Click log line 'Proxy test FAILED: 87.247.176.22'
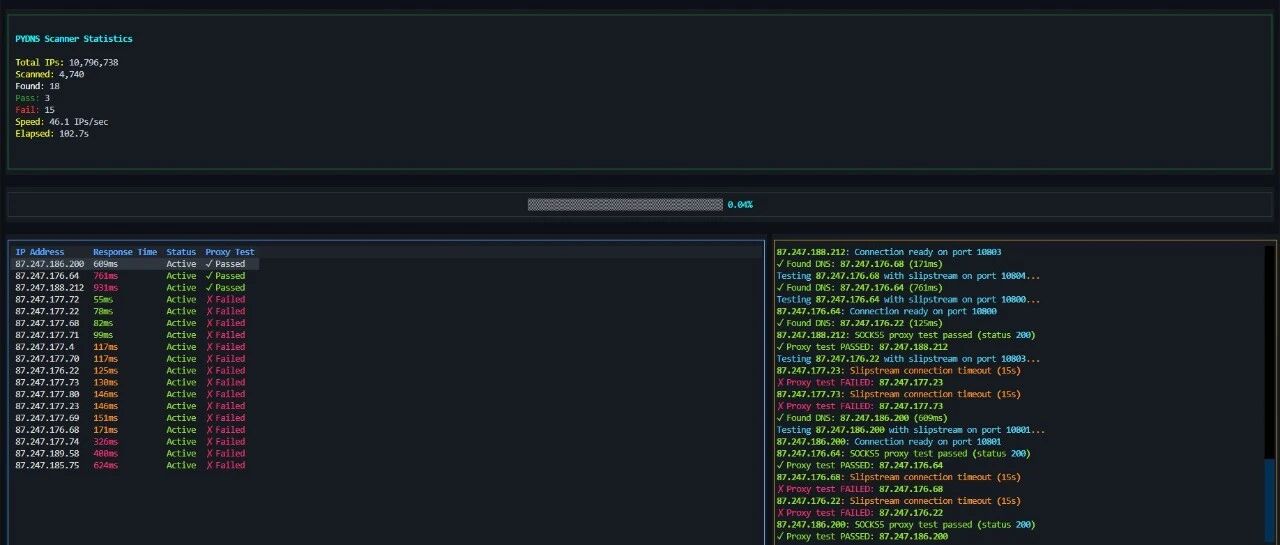This screenshot has height=545, width=1280. pos(860,513)
